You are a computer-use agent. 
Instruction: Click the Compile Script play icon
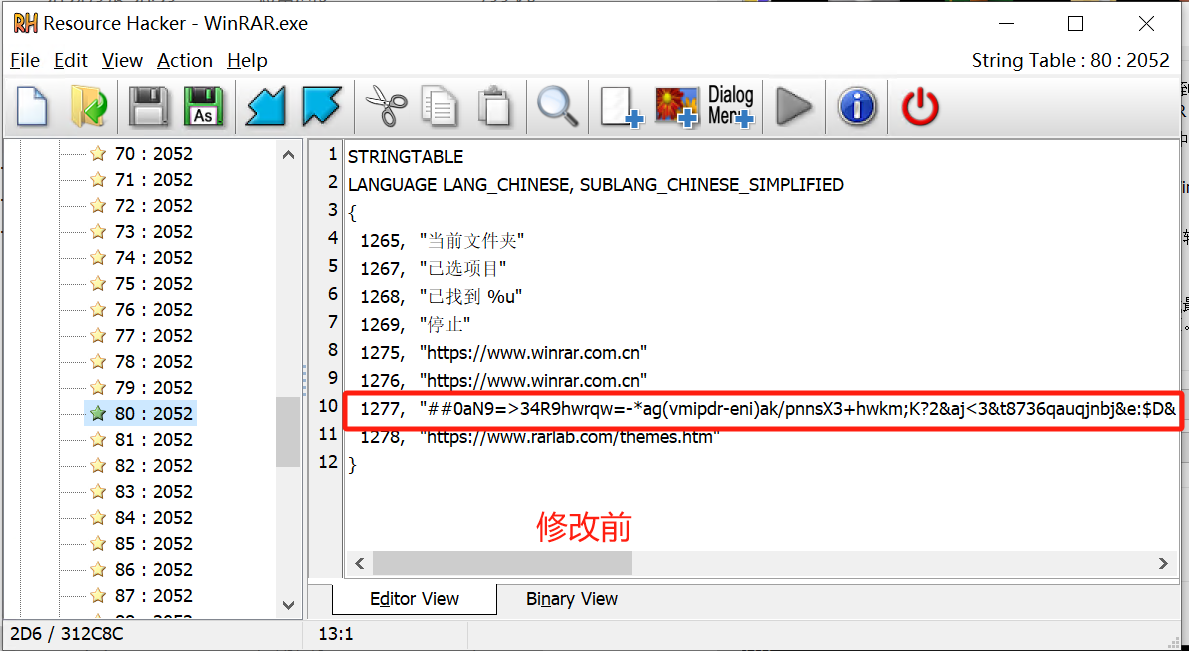click(795, 106)
